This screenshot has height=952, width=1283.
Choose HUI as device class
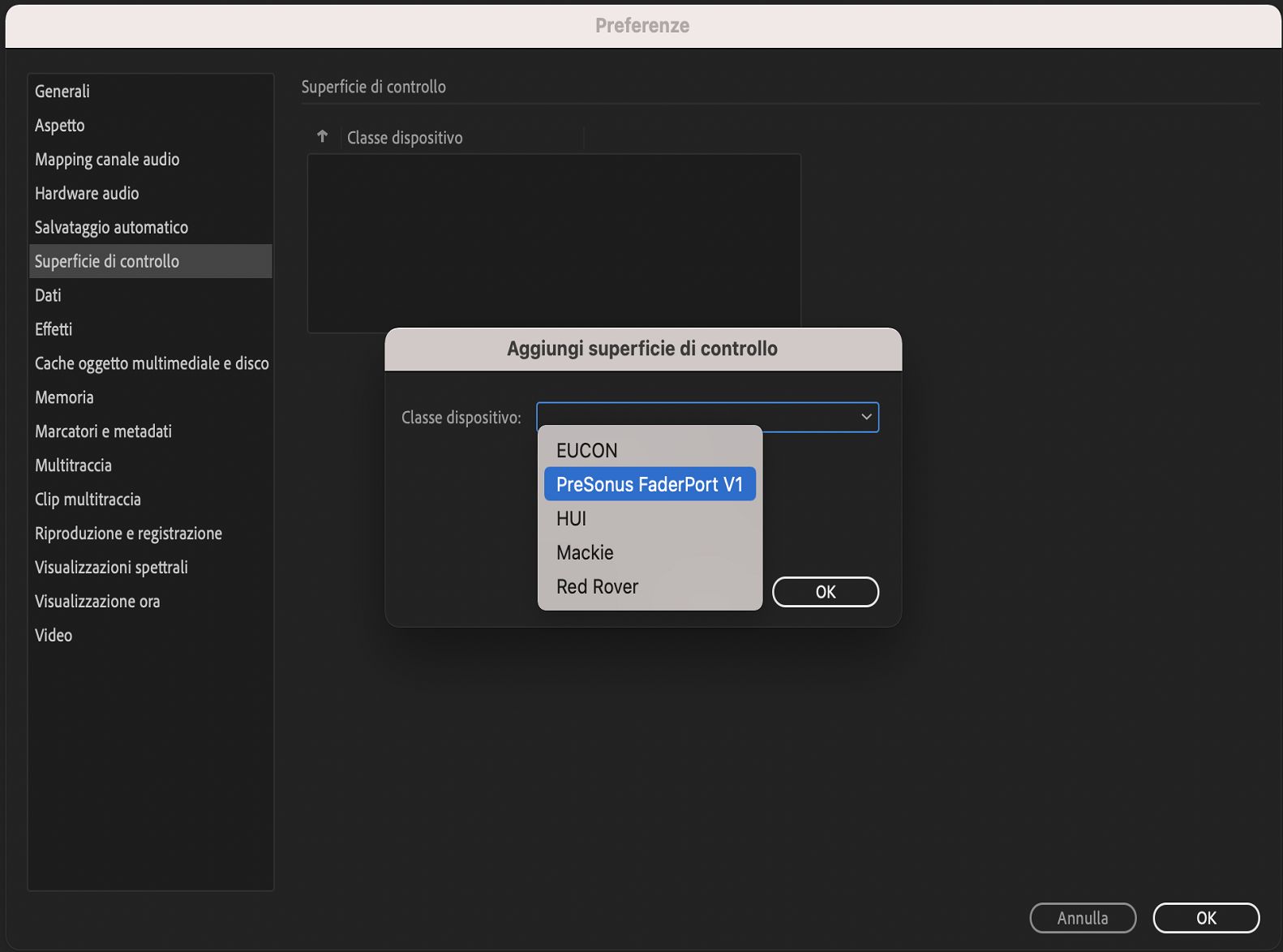tap(650, 518)
